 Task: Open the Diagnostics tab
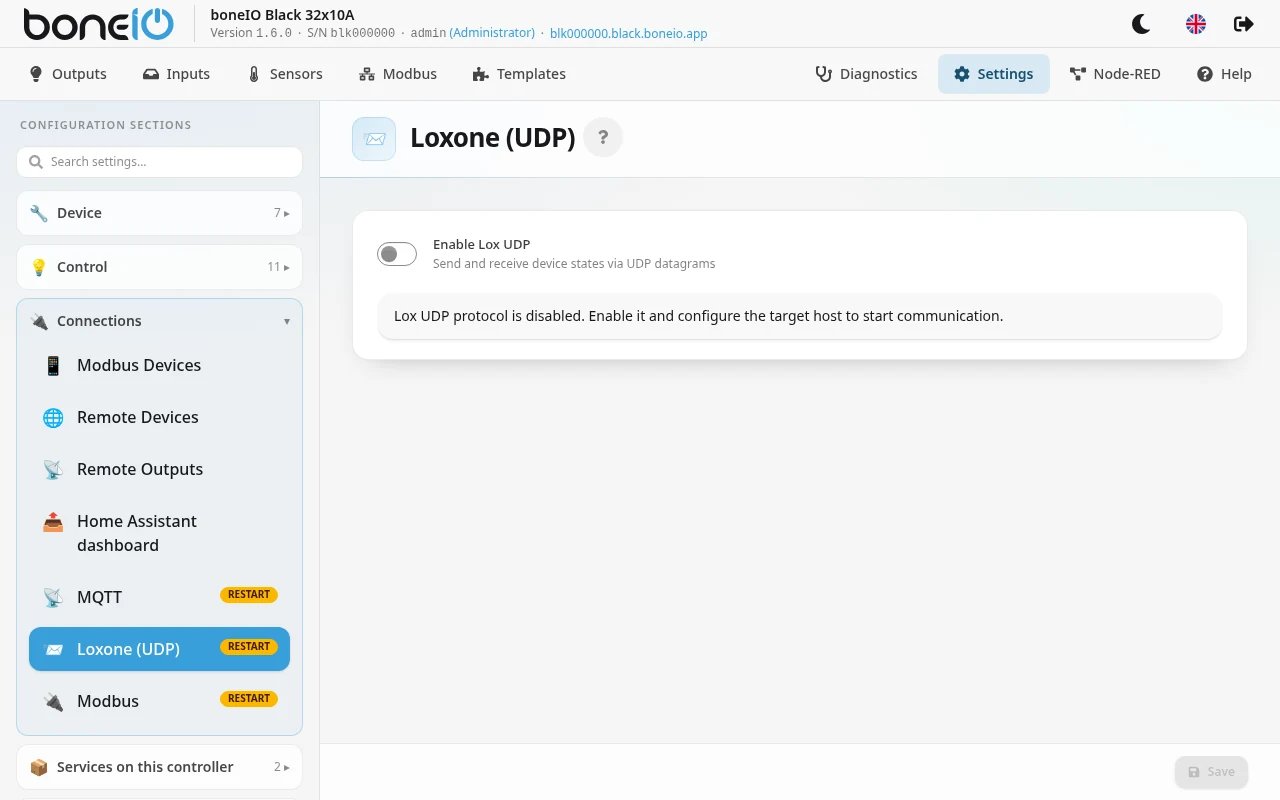pos(866,74)
